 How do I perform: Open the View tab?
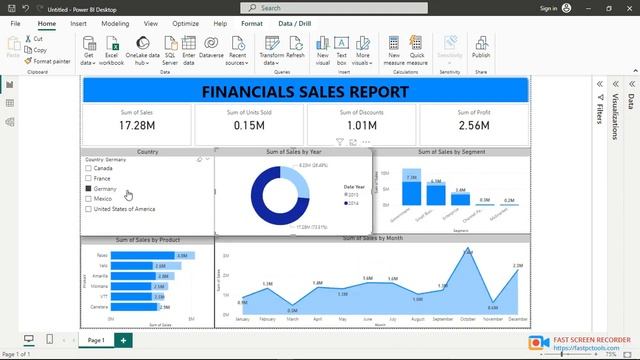coord(151,24)
